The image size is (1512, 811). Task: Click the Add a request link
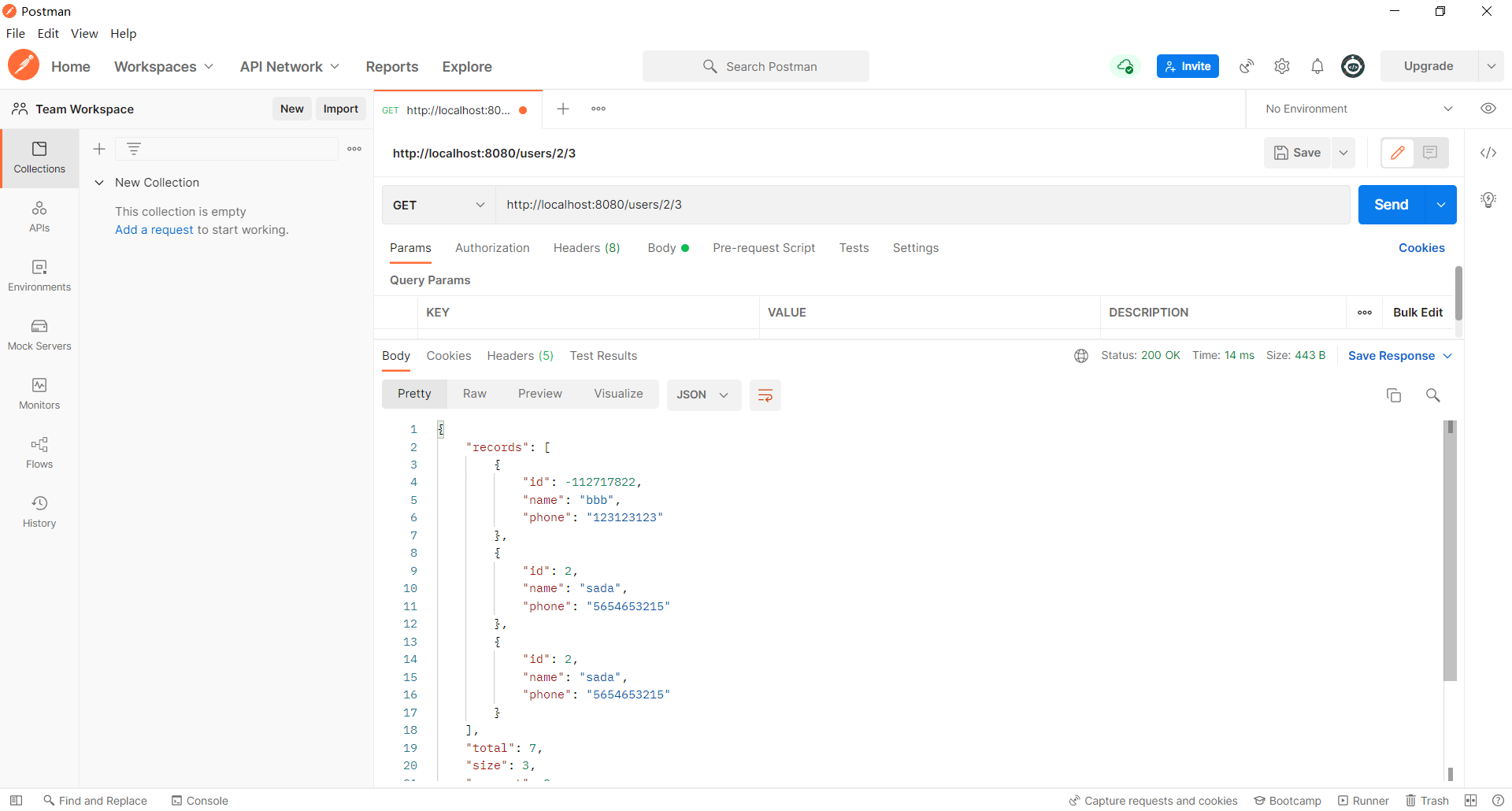point(154,230)
